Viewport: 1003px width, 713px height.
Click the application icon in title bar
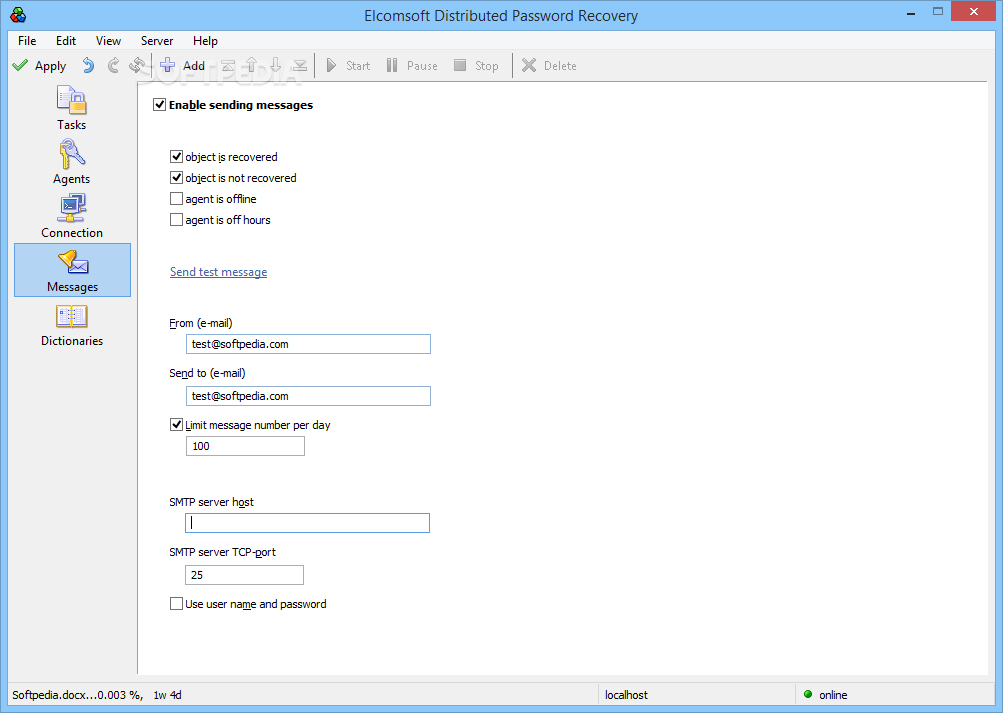[19, 15]
